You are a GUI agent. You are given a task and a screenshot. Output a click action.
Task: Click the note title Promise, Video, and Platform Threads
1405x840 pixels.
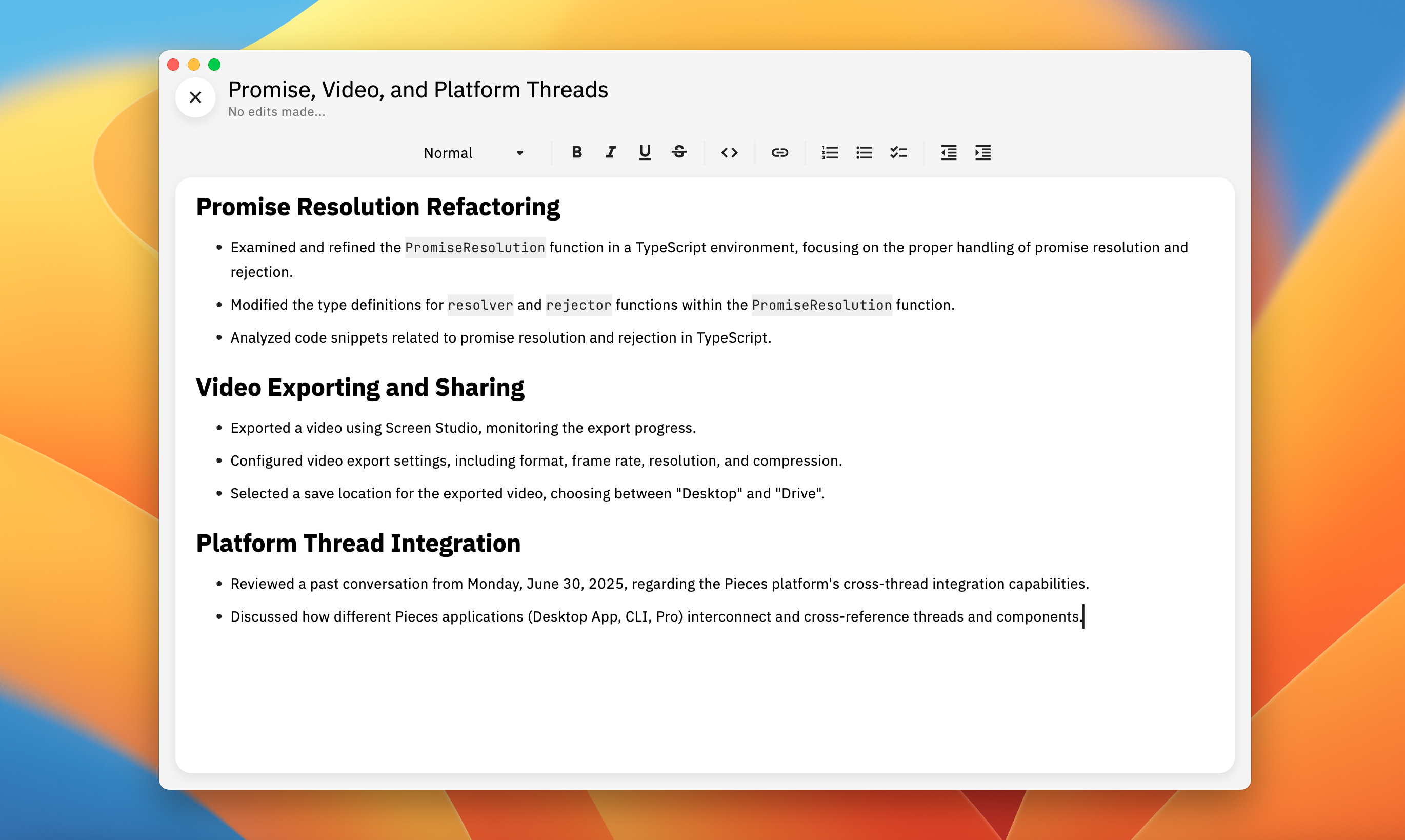point(417,90)
